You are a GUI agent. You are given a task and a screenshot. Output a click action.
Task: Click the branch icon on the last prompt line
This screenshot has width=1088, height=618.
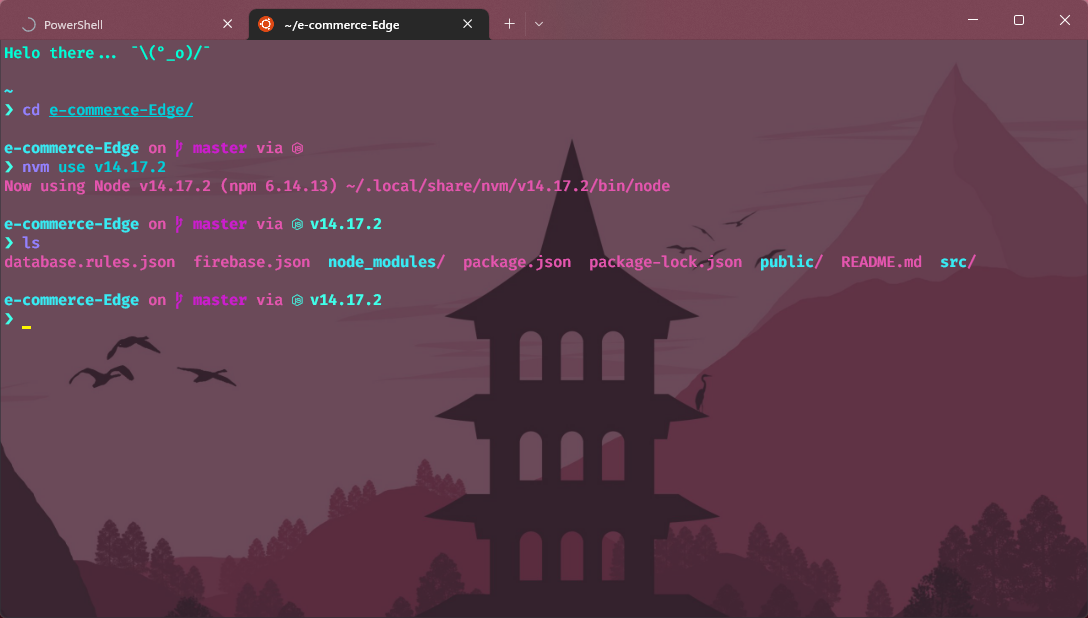tap(177, 299)
